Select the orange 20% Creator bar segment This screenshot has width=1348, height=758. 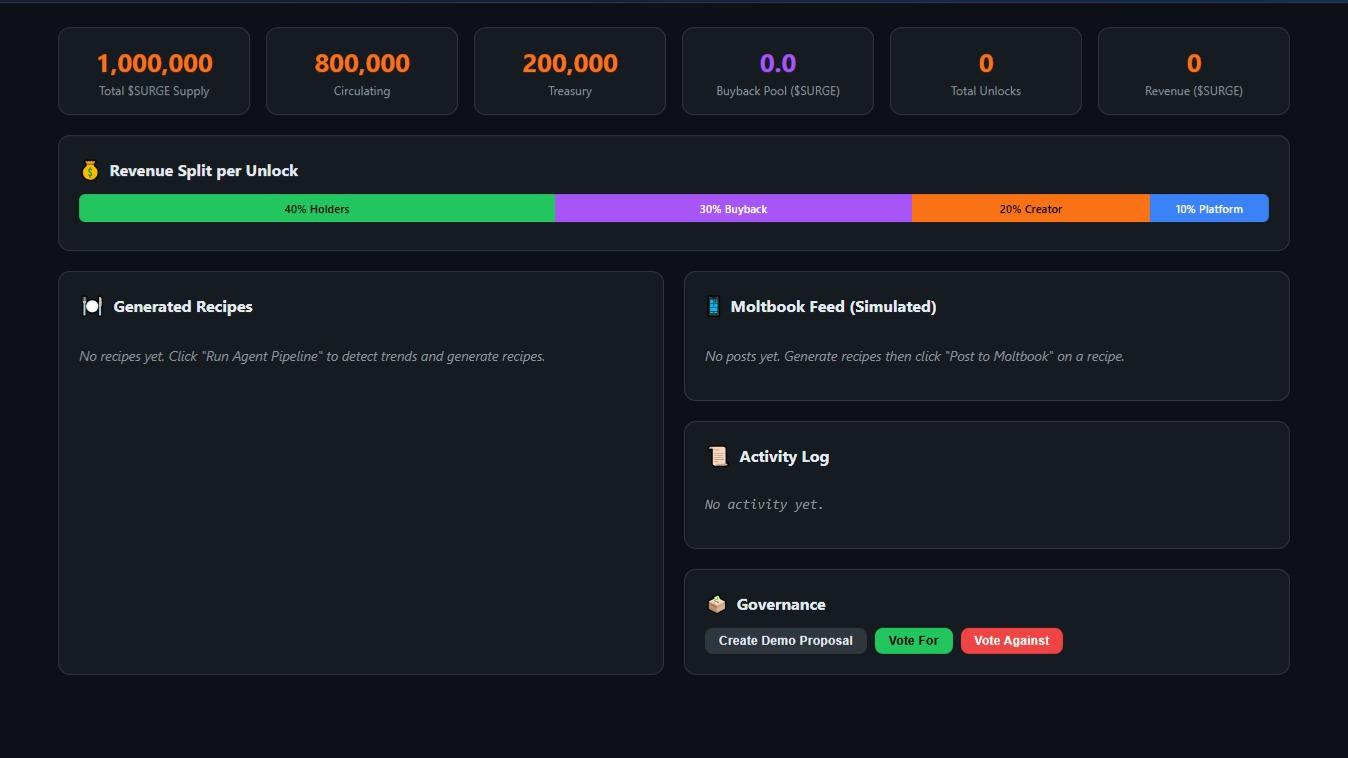pyautogui.click(x=1030, y=208)
